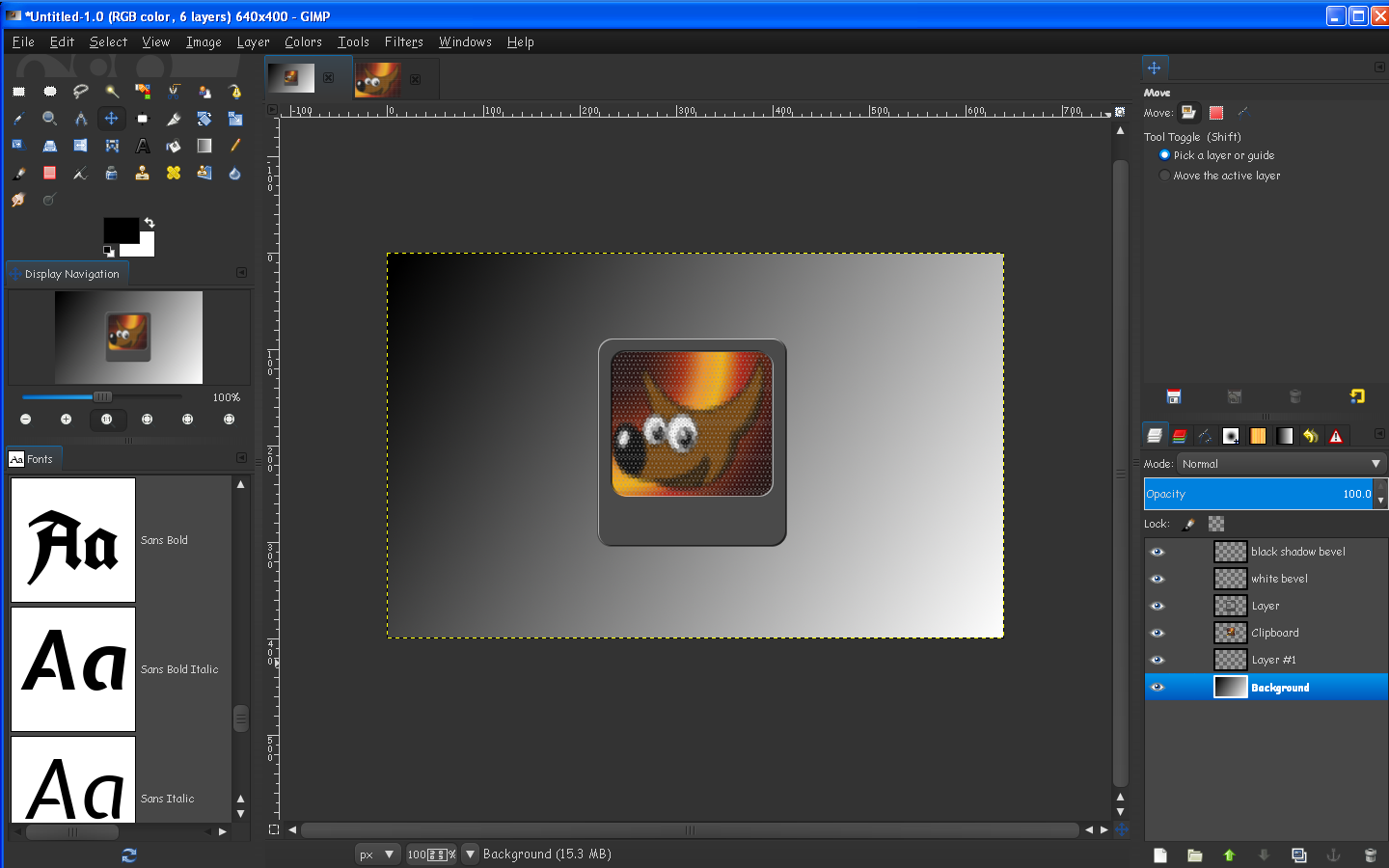Select the Eraser tool
Image resolution: width=1389 pixels, height=868 pixels.
[50, 174]
